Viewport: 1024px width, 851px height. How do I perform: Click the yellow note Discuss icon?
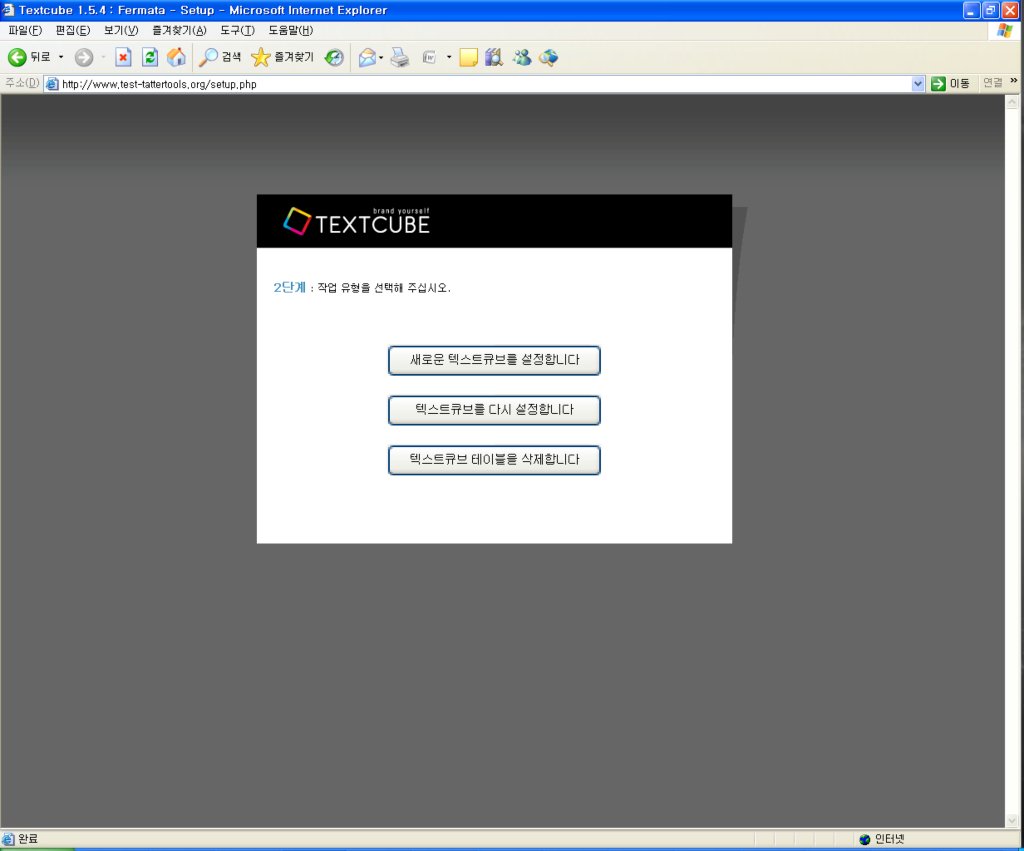[468, 57]
